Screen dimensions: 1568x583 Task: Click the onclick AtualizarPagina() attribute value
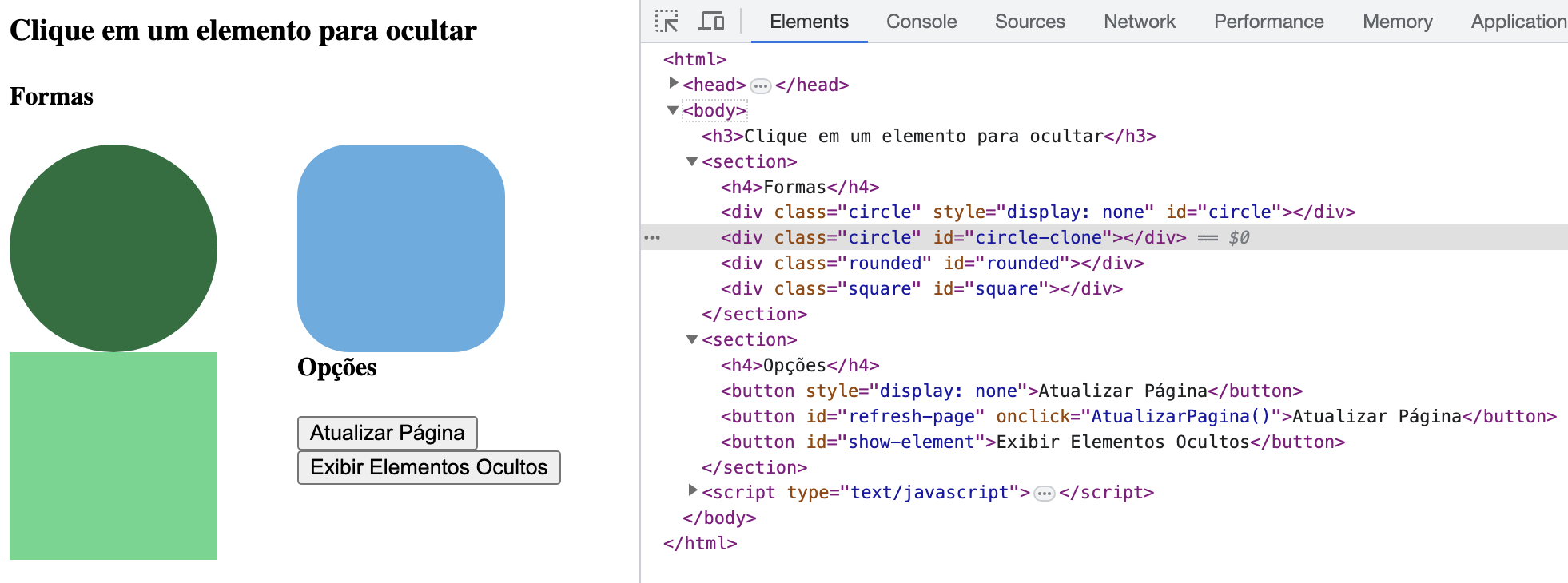click(x=1181, y=416)
